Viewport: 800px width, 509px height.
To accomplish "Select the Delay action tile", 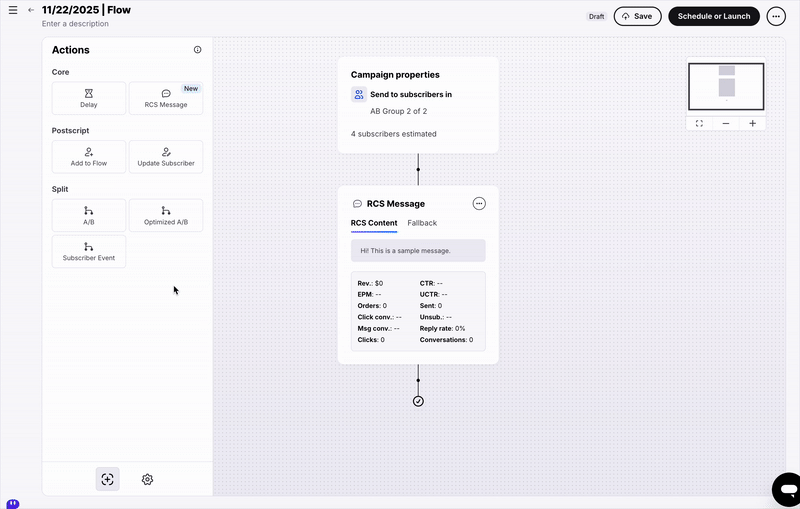I will 89,98.
